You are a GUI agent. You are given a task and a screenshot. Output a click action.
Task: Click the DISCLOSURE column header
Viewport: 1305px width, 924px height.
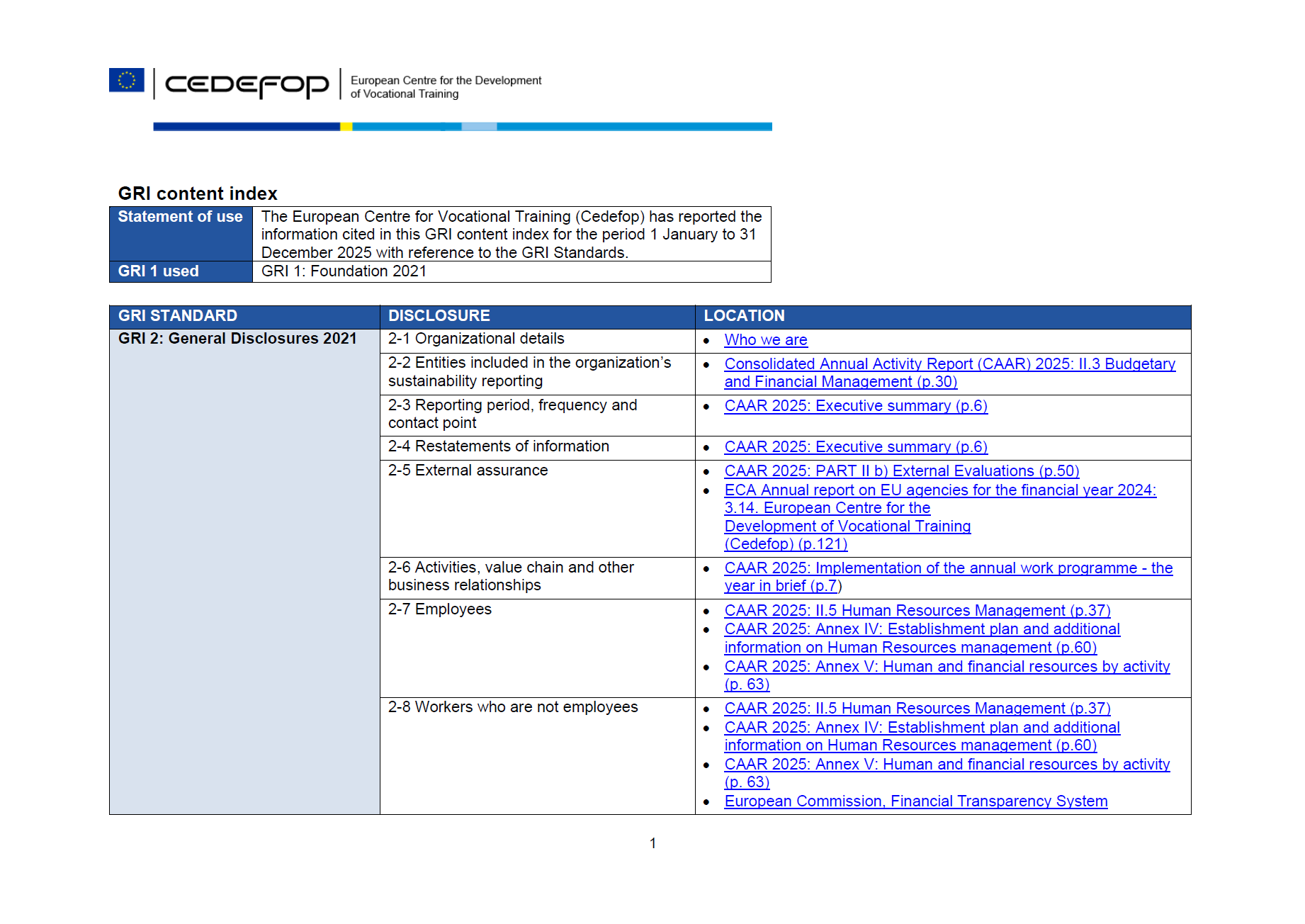coord(439,316)
